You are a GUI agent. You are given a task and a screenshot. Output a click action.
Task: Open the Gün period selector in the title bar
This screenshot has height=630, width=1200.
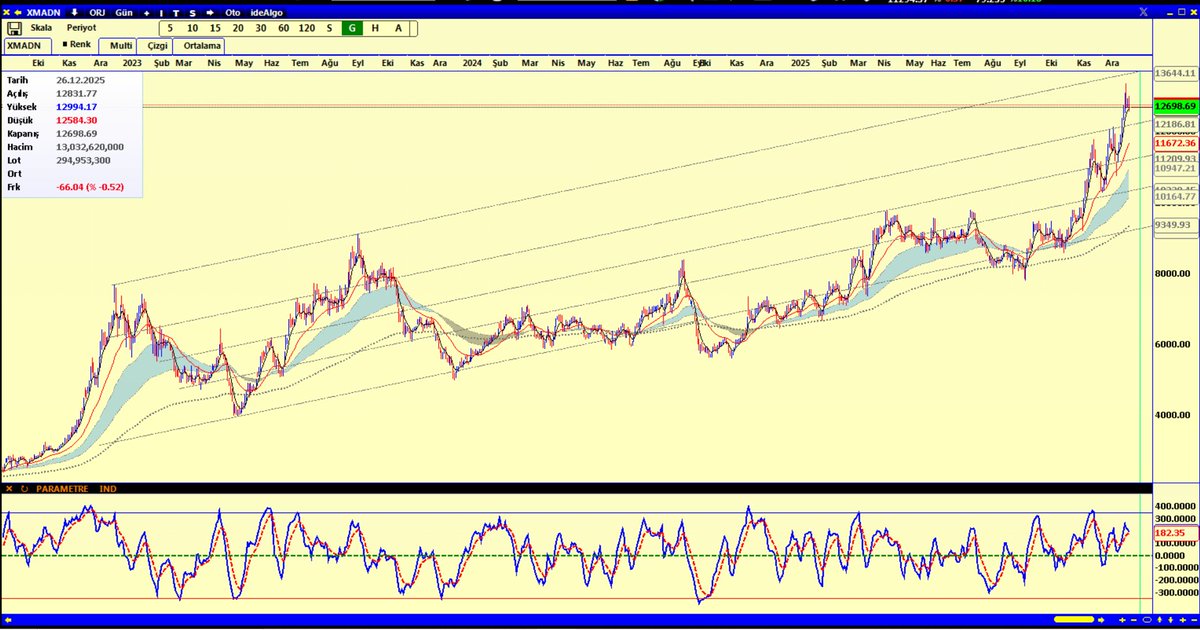coord(124,13)
